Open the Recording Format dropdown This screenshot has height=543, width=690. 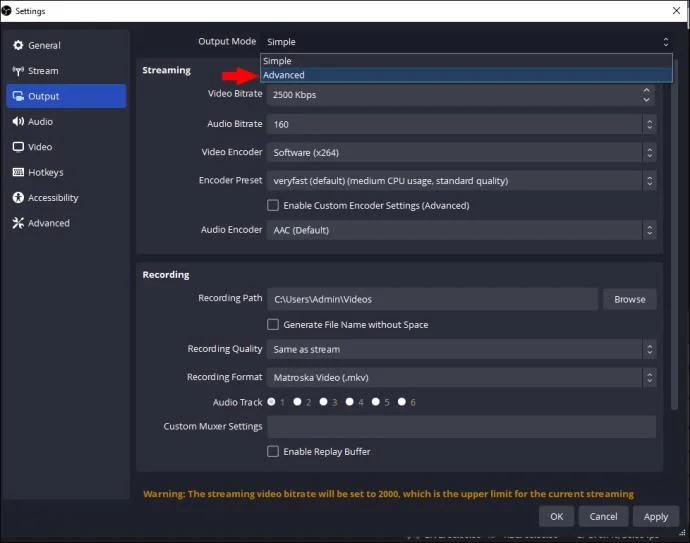(461, 378)
